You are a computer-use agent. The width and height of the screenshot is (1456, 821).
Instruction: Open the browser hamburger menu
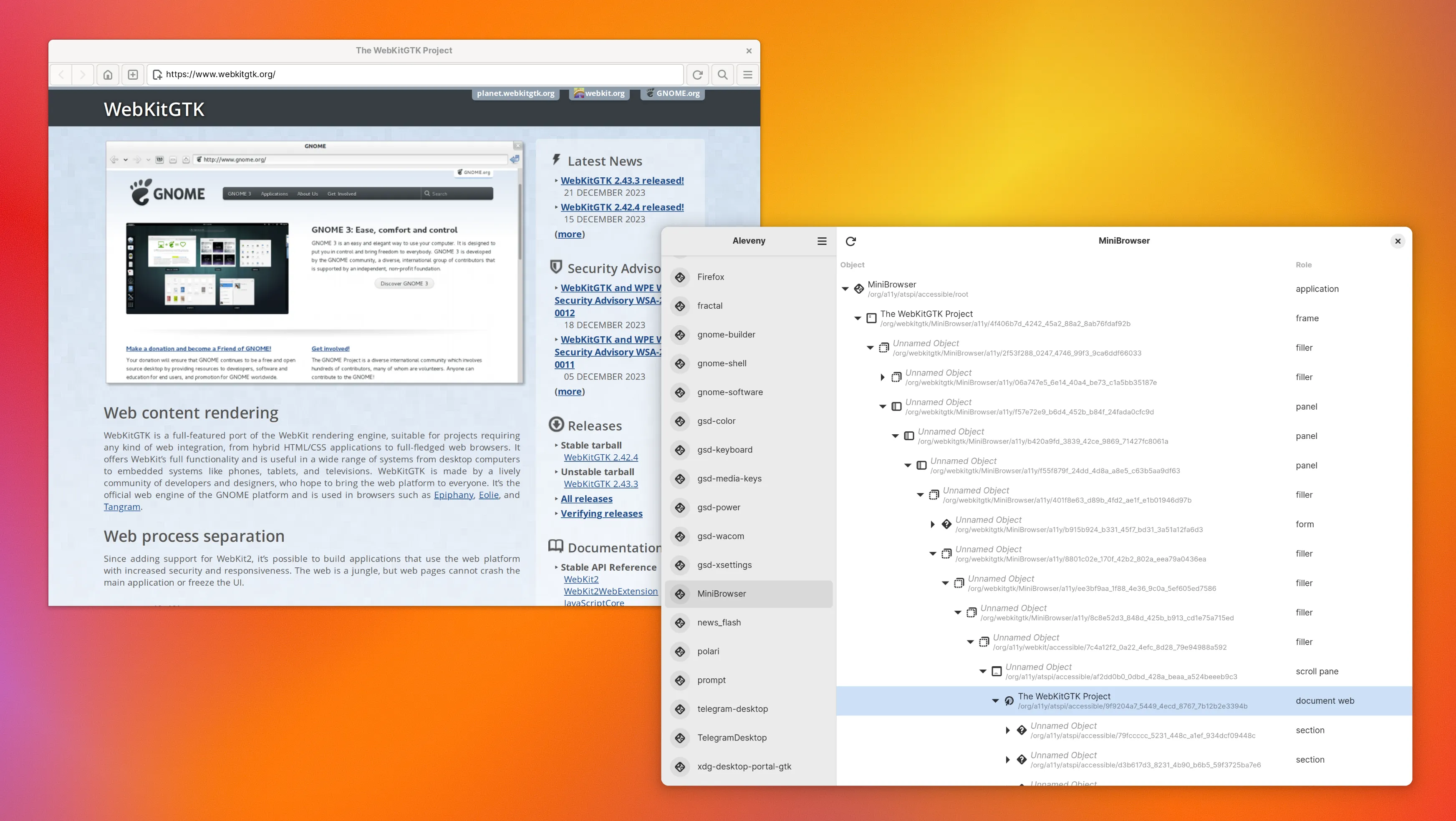[x=747, y=75]
